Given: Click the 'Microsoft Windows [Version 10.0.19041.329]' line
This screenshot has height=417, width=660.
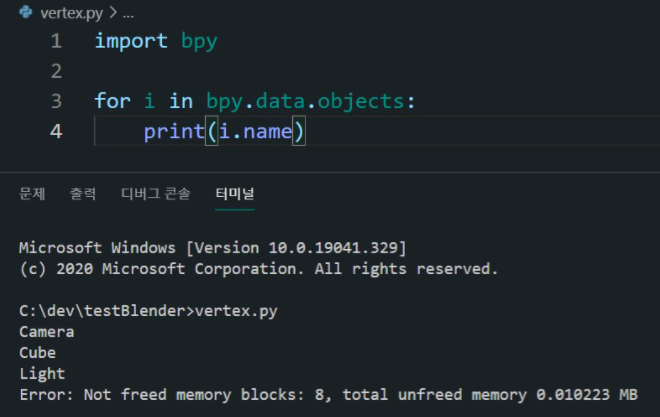Looking at the screenshot, I should click(x=213, y=248).
